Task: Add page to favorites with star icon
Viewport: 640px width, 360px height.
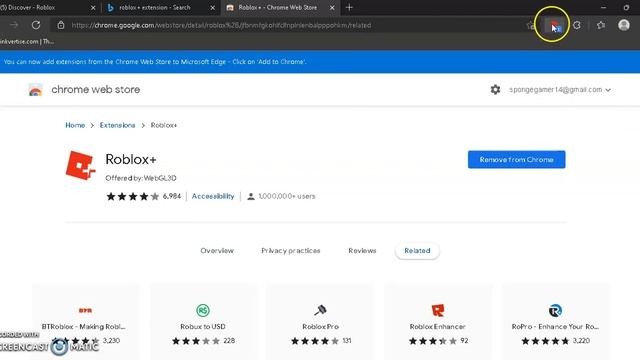Action: click(530, 25)
